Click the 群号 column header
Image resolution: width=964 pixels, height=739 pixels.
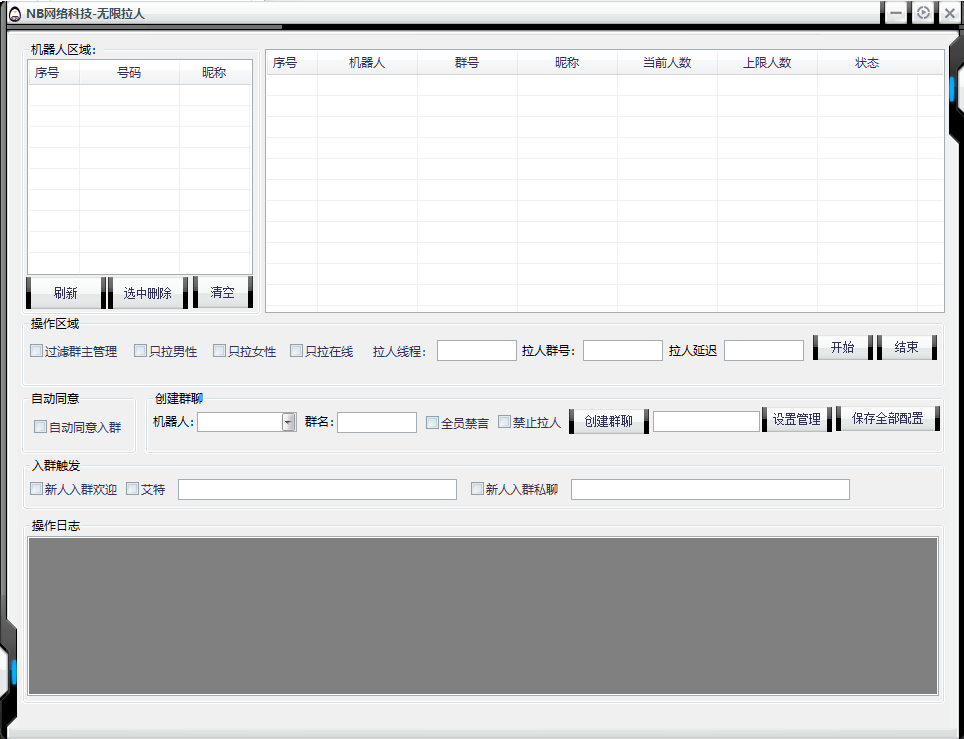click(467, 63)
